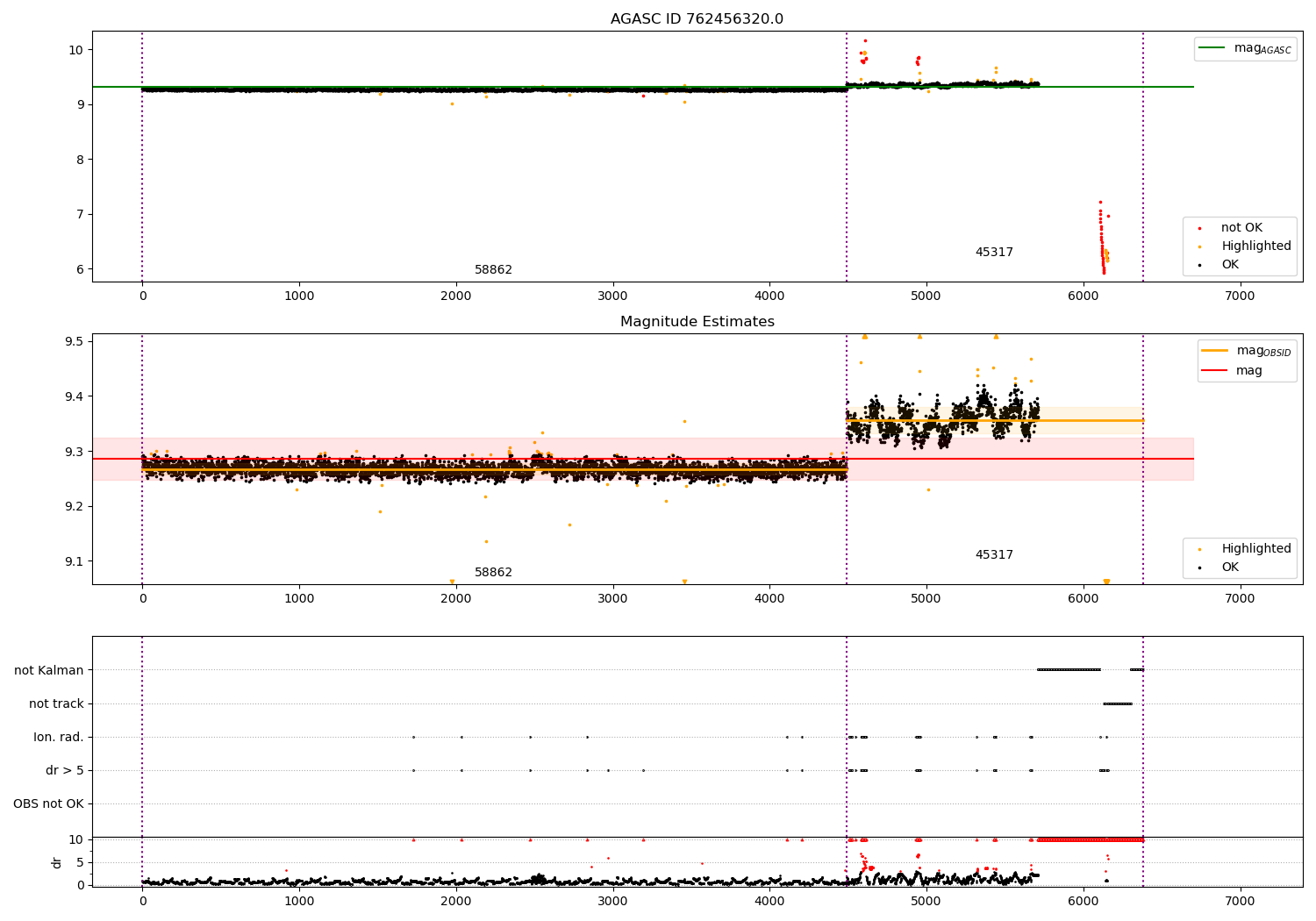
Task: Select 'OK' entry in middle plot legend
Action: 1230,568
